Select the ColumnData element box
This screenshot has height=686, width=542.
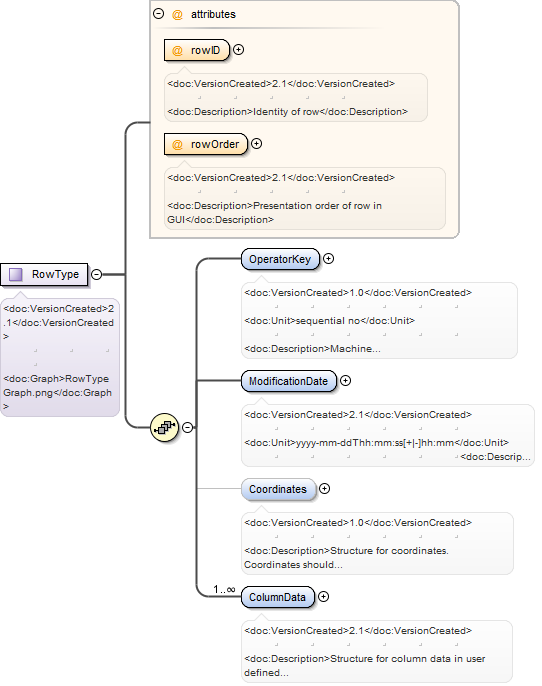[278, 597]
